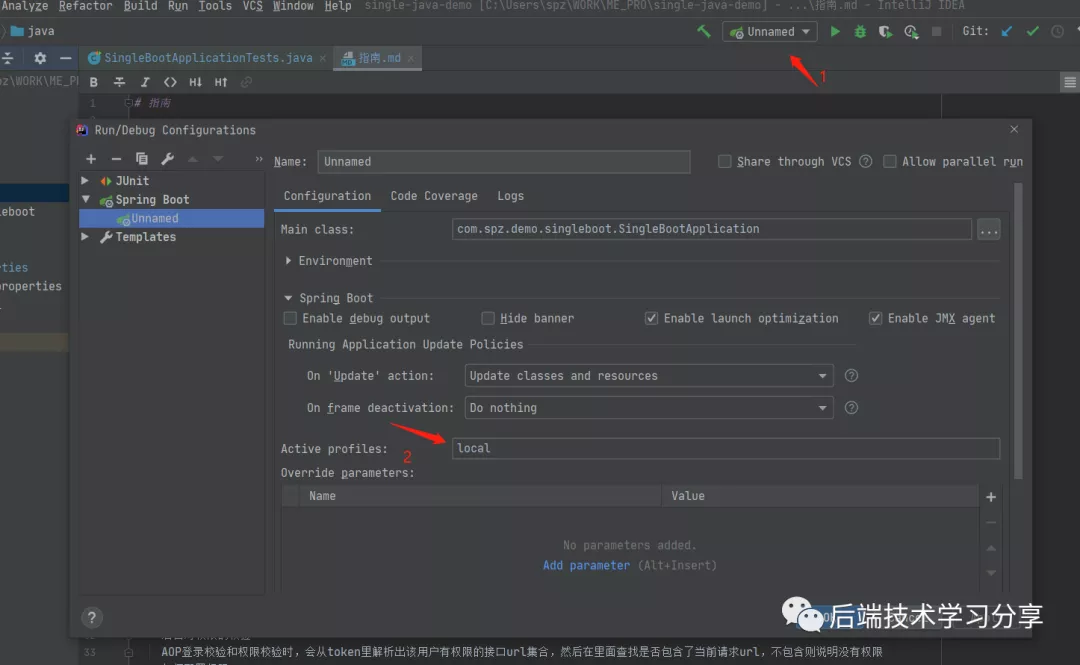Expand the Environment section
The width and height of the screenshot is (1080, 665).
pyautogui.click(x=289, y=260)
